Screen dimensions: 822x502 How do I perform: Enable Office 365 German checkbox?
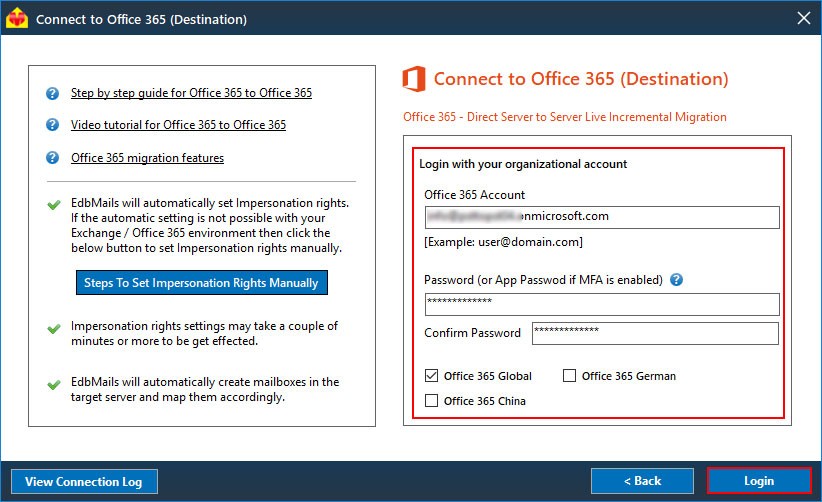coord(569,376)
